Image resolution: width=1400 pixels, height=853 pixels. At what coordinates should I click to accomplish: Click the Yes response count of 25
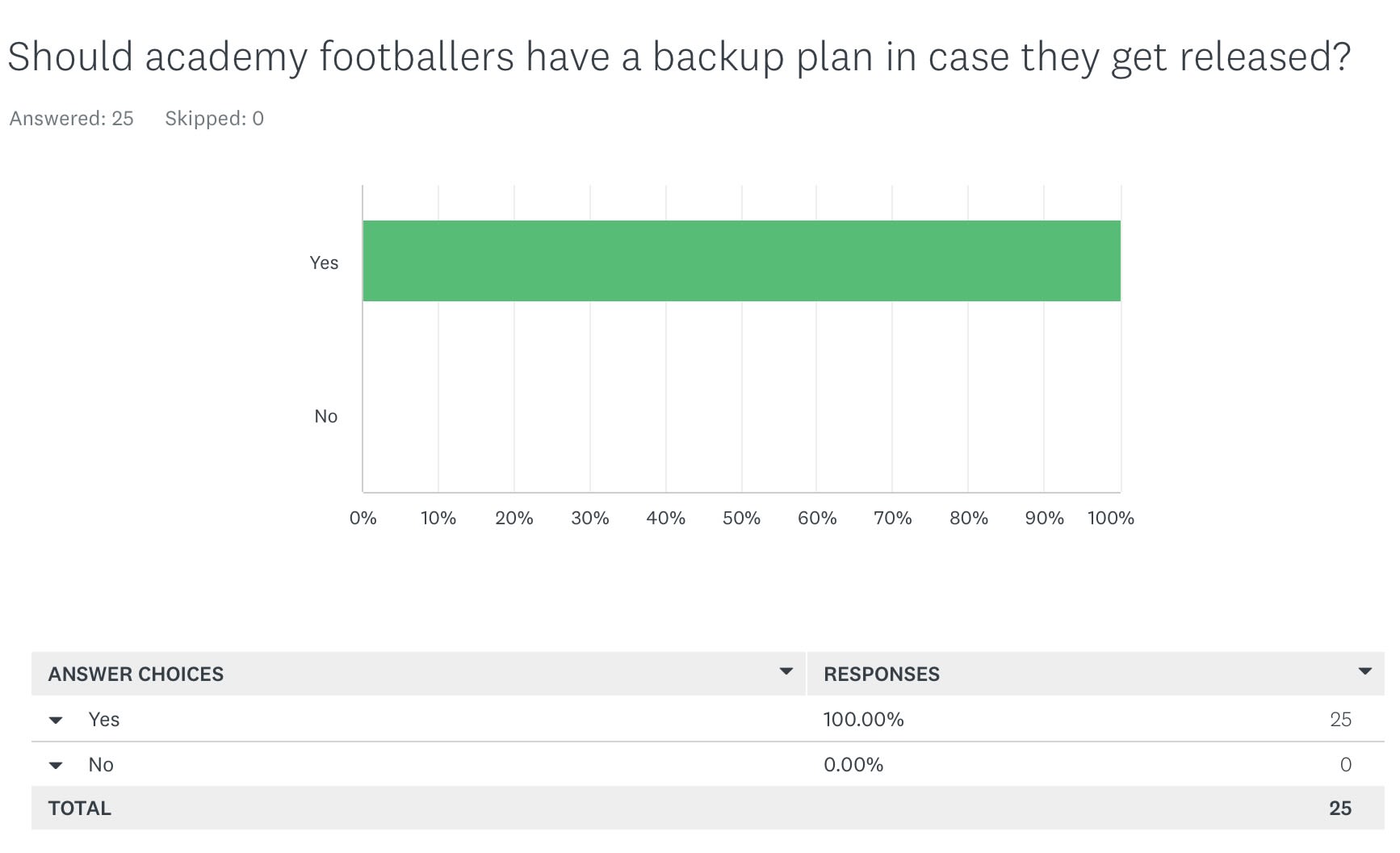pos(1340,720)
